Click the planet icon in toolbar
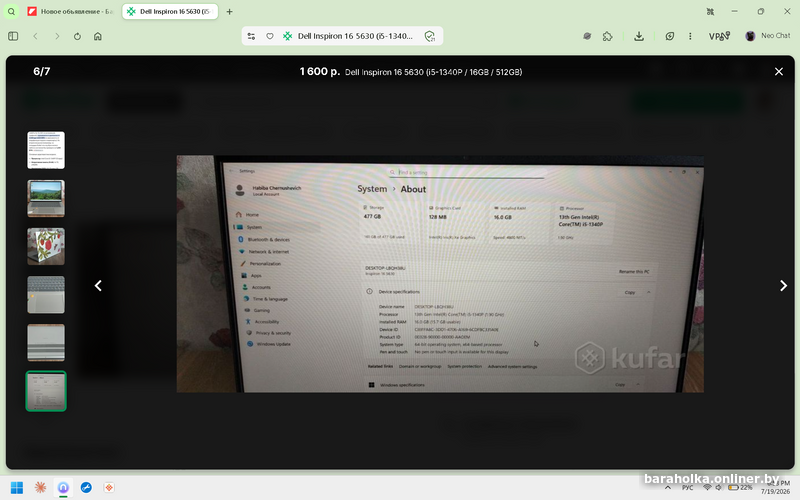Viewport: 800px width, 500px height. point(587,36)
